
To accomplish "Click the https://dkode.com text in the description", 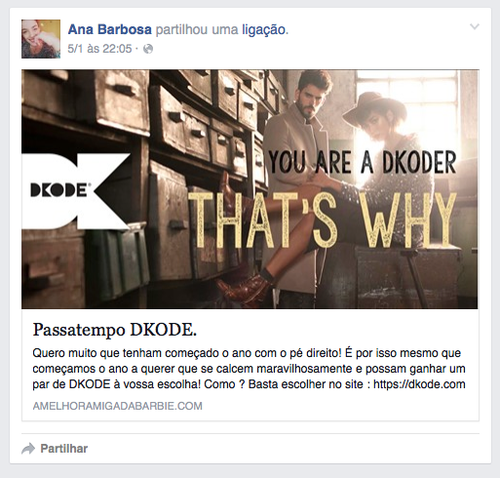I will [419, 384].
